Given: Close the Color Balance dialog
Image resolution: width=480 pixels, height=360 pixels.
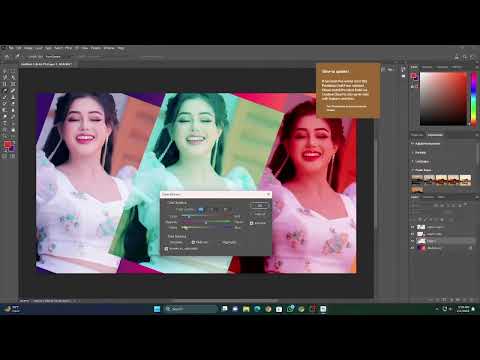Looking at the screenshot, I should (268, 194).
